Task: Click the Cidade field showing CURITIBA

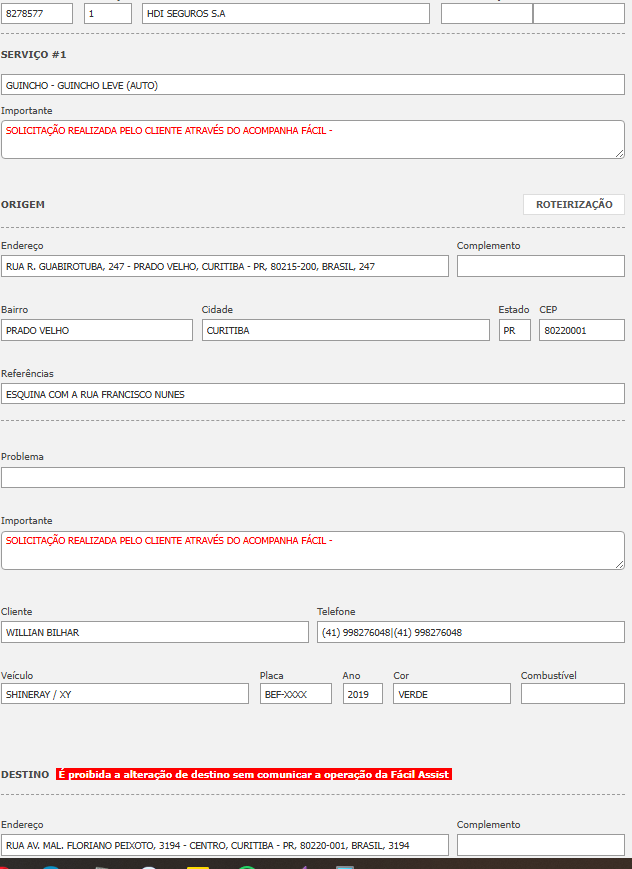Action: click(345, 330)
